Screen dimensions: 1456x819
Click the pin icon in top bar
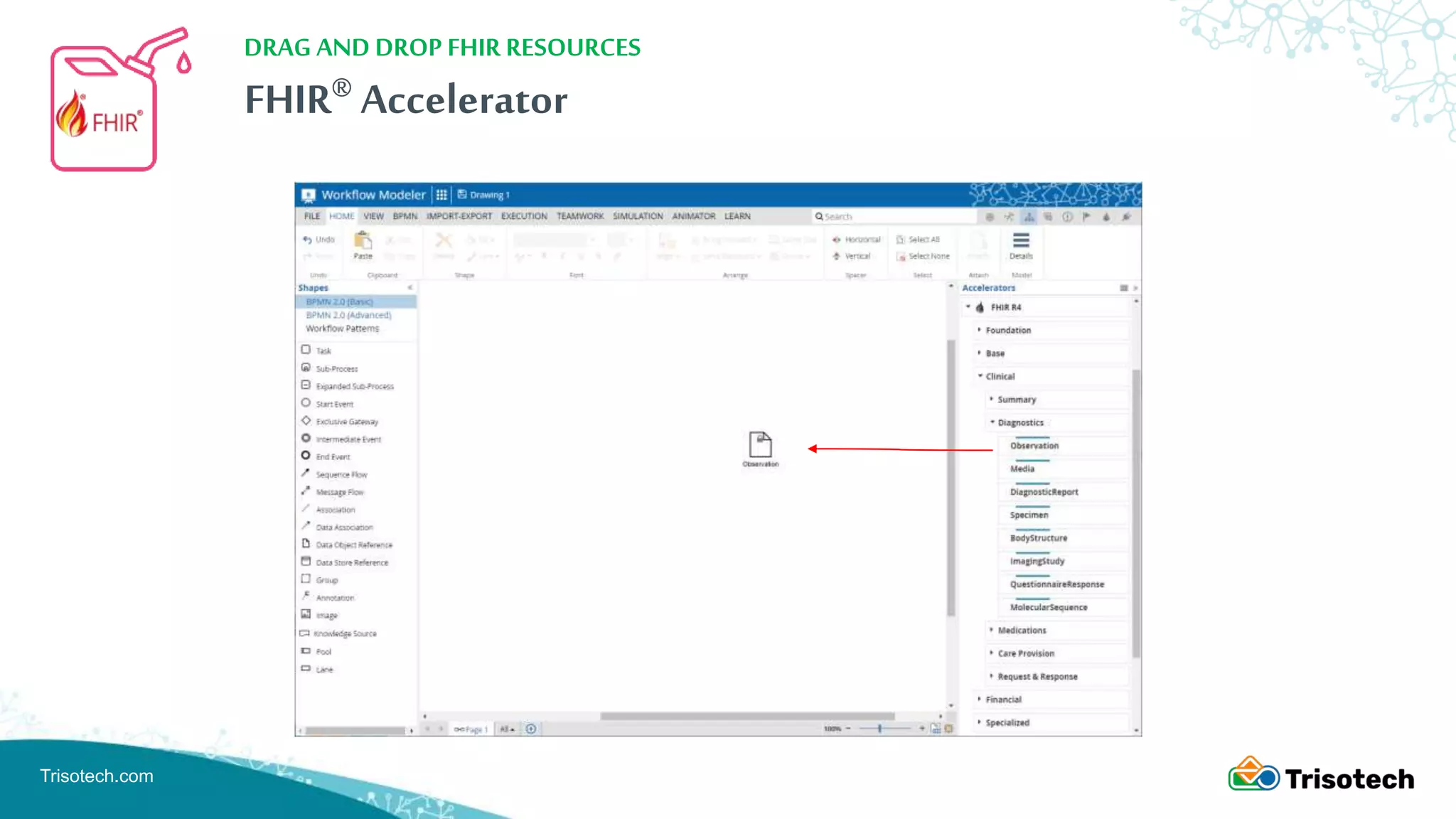point(1126,217)
